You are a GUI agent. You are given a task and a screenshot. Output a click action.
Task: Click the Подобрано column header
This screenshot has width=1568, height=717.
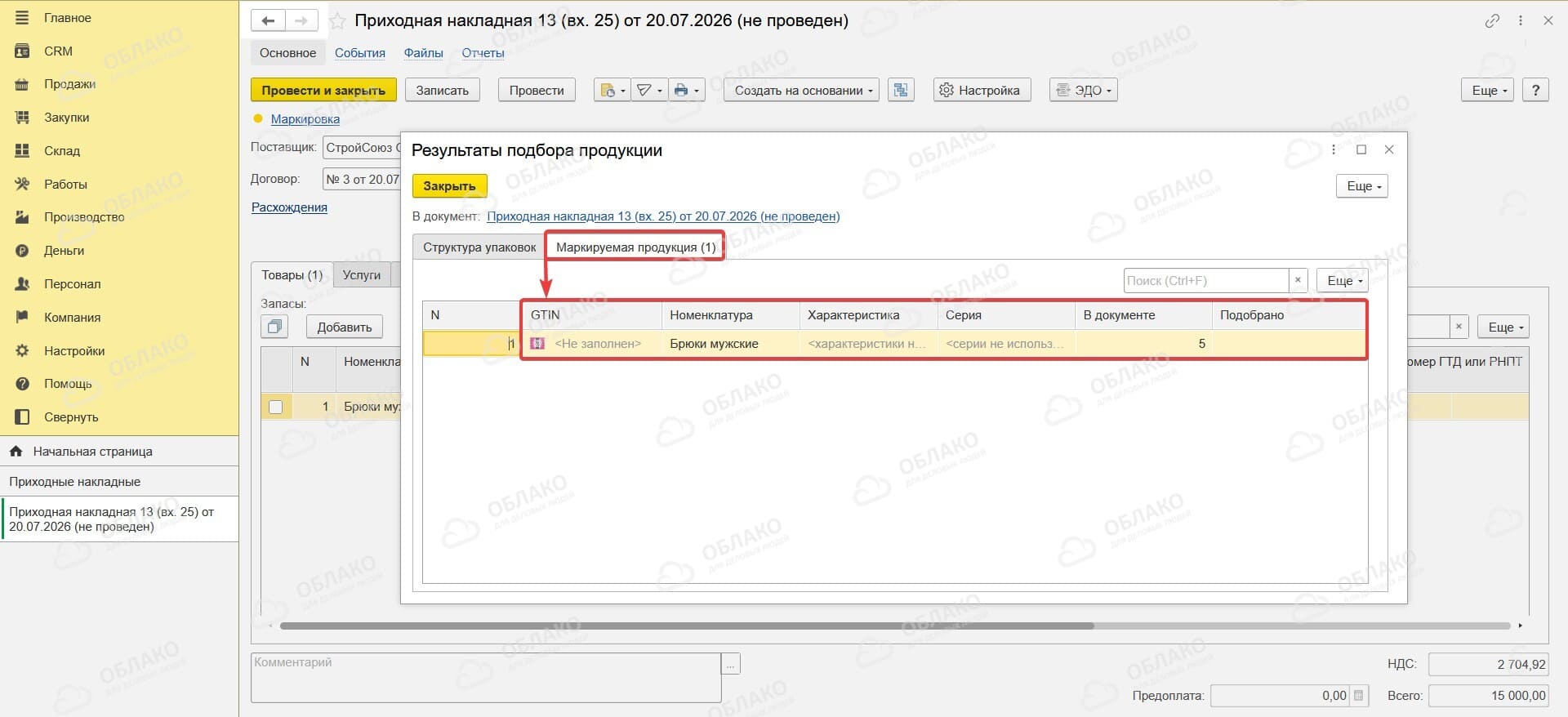point(1289,315)
